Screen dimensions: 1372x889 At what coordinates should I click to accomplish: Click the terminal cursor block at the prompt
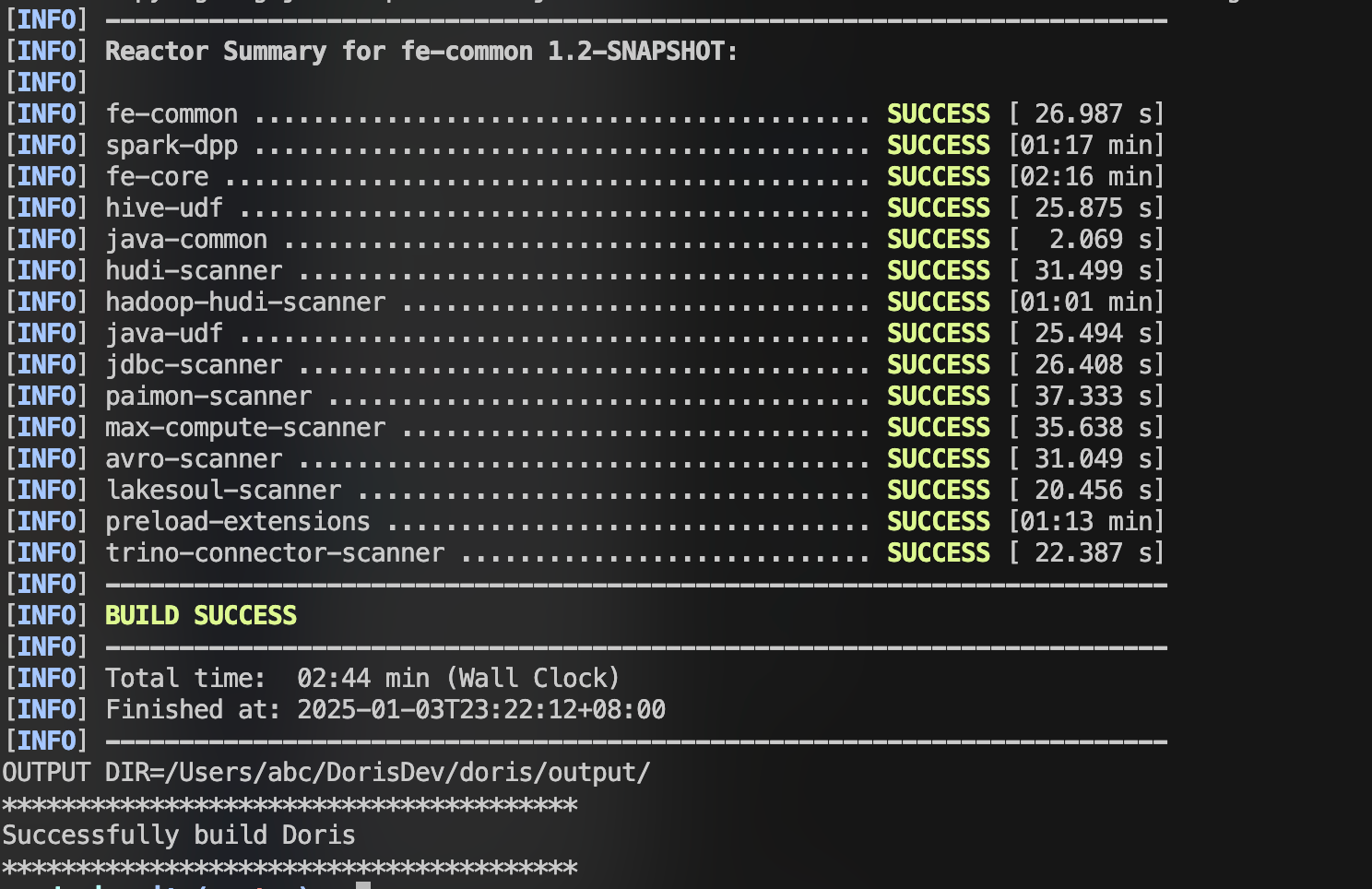point(363,885)
